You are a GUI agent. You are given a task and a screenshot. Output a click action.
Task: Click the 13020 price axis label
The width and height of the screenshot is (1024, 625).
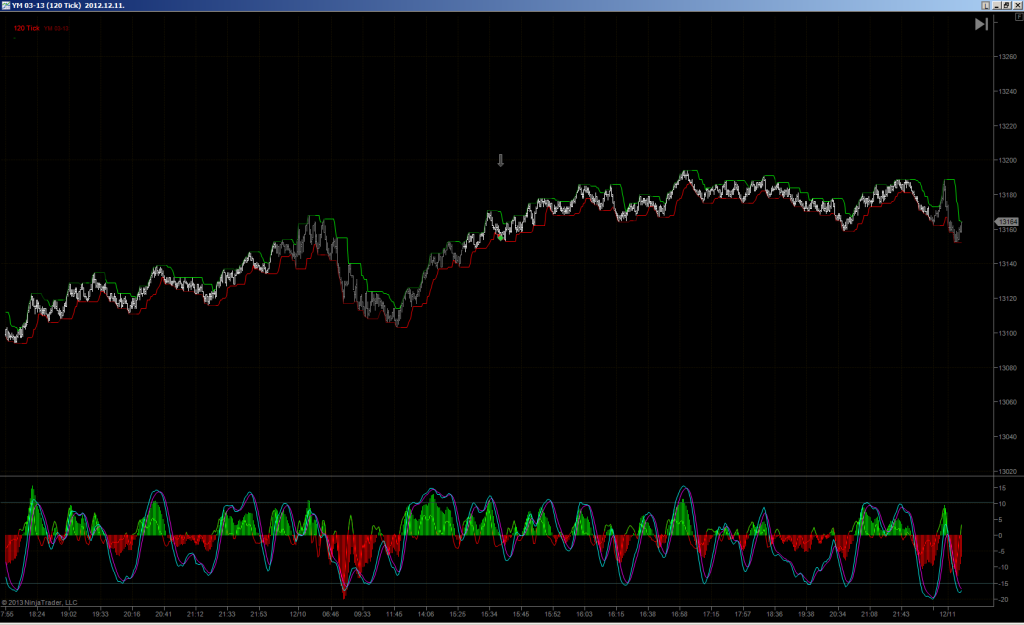pos(1007,471)
